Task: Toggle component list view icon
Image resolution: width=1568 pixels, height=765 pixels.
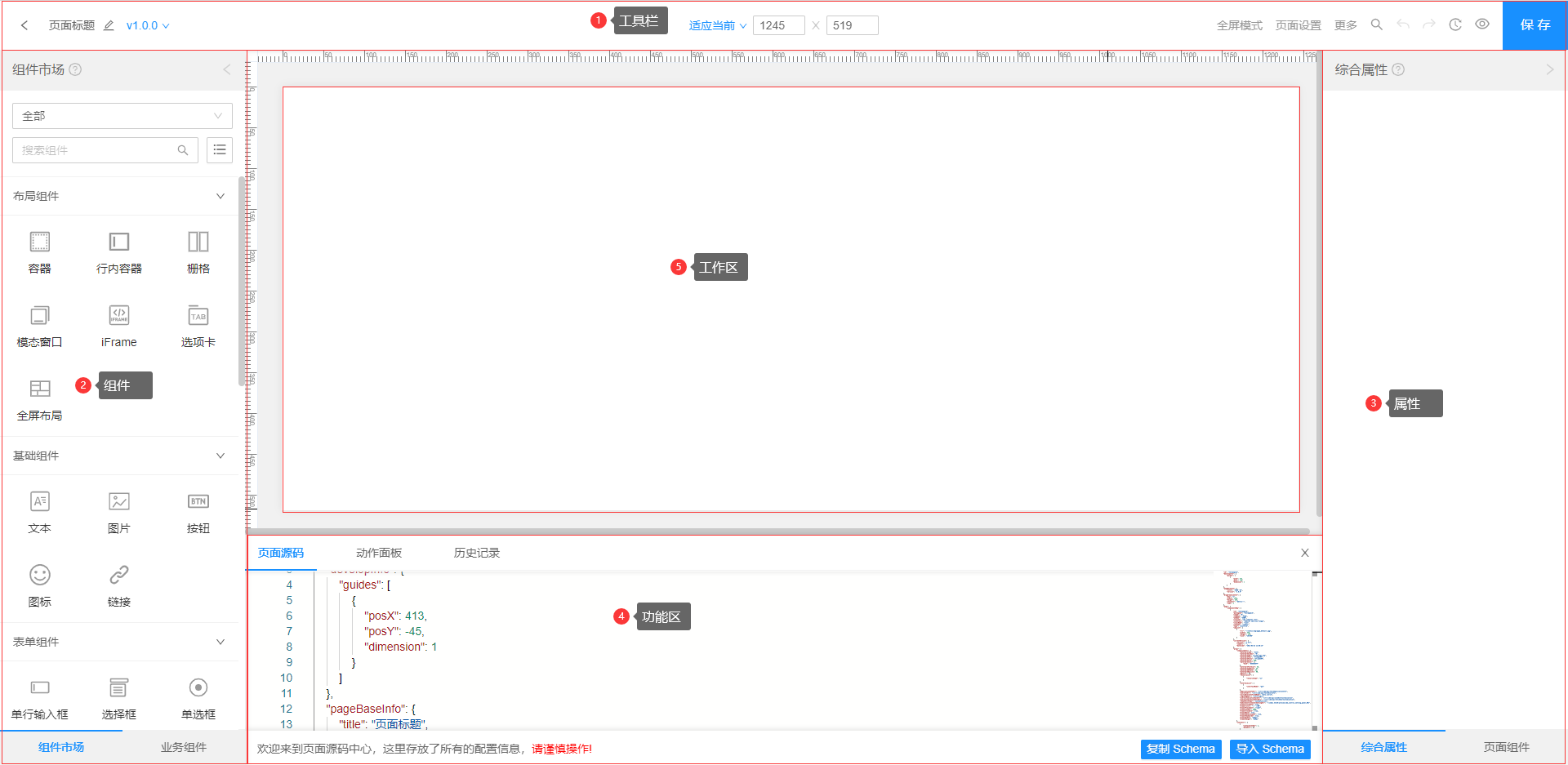Action: pos(220,150)
